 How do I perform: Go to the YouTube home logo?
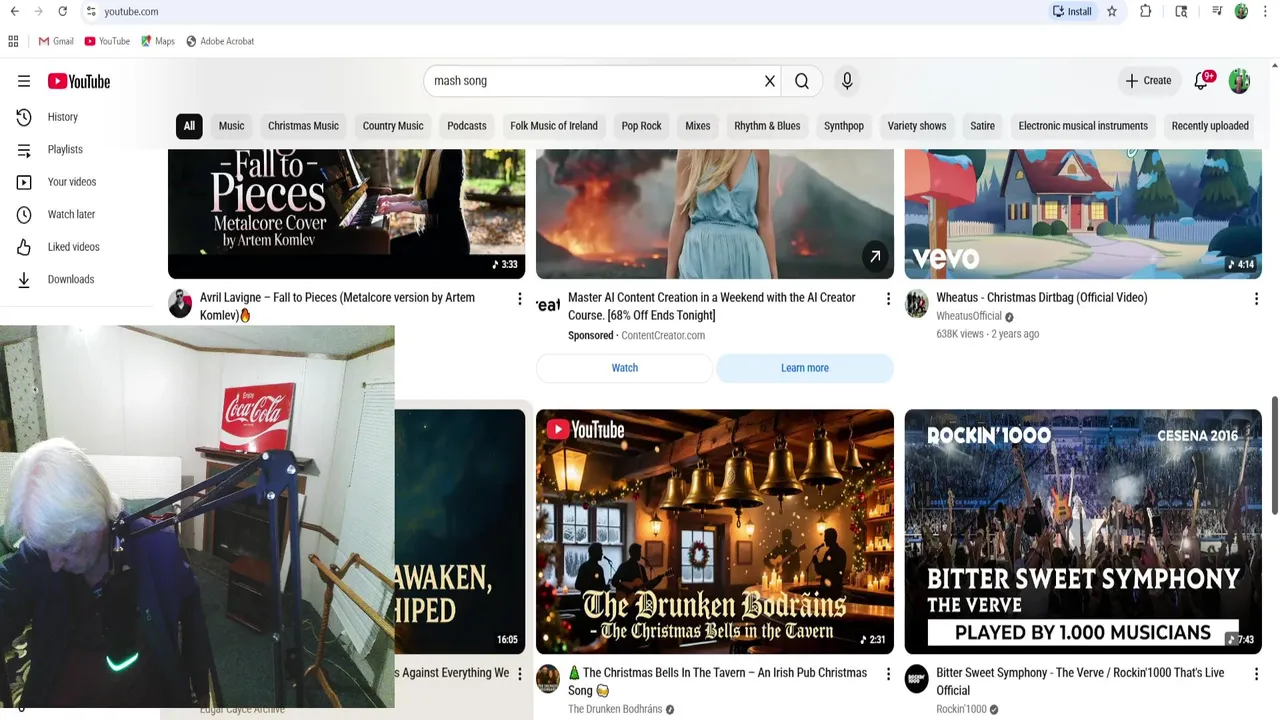pos(79,81)
